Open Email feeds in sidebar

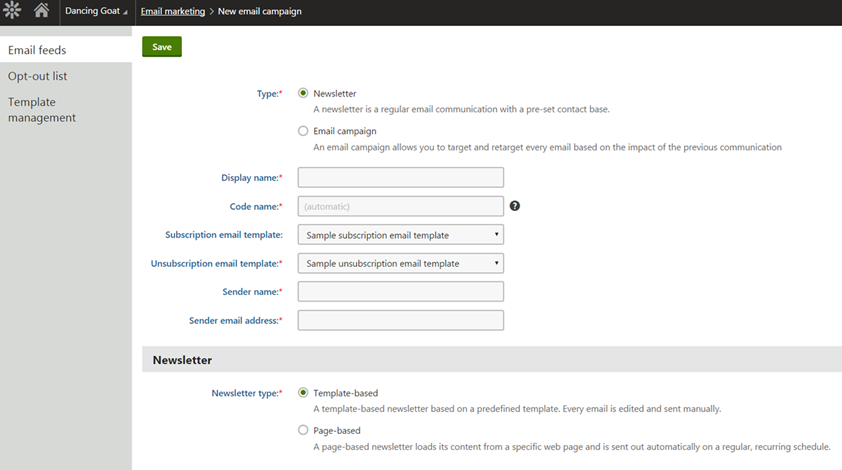pos(37,50)
